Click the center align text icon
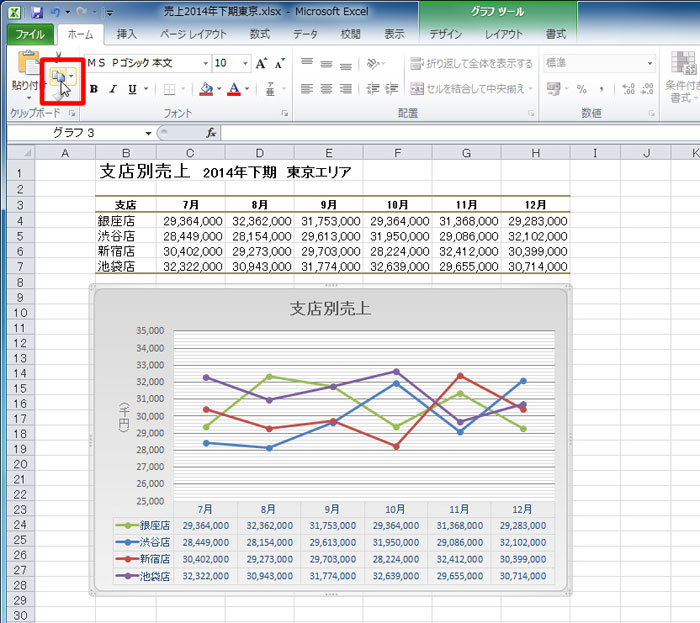The image size is (700, 623). [327, 89]
